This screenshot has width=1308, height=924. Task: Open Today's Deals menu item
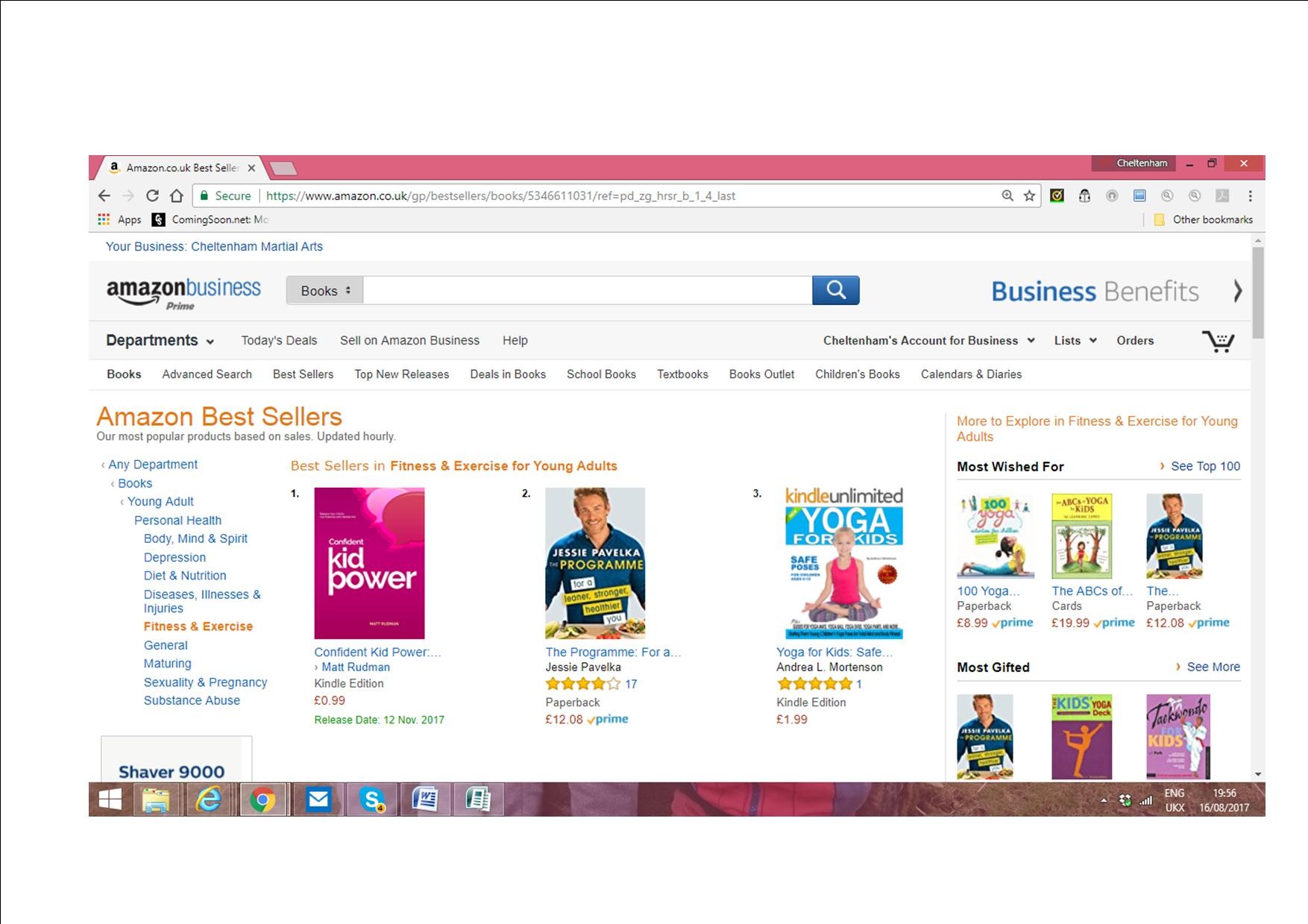279,340
